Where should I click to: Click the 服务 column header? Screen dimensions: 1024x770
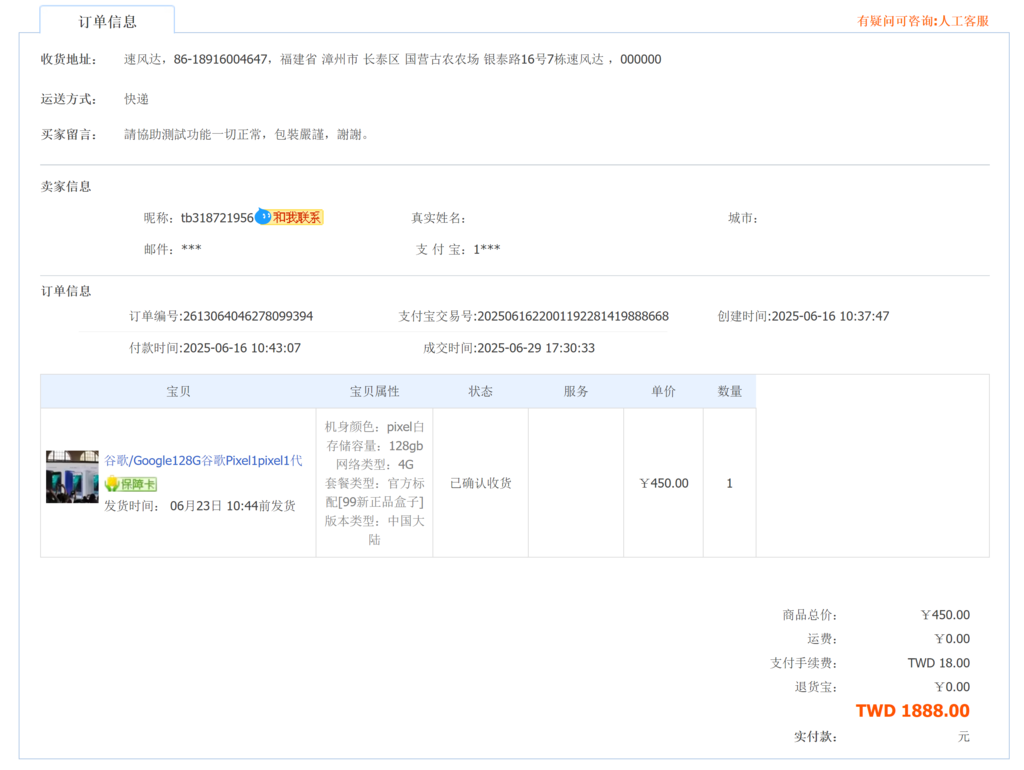[576, 391]
